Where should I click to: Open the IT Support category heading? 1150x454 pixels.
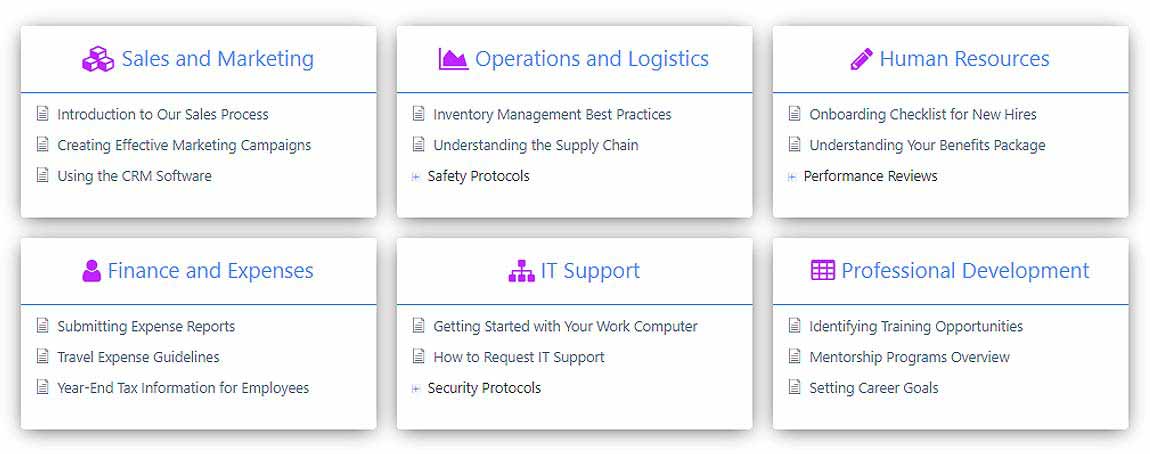click(590, 271)
